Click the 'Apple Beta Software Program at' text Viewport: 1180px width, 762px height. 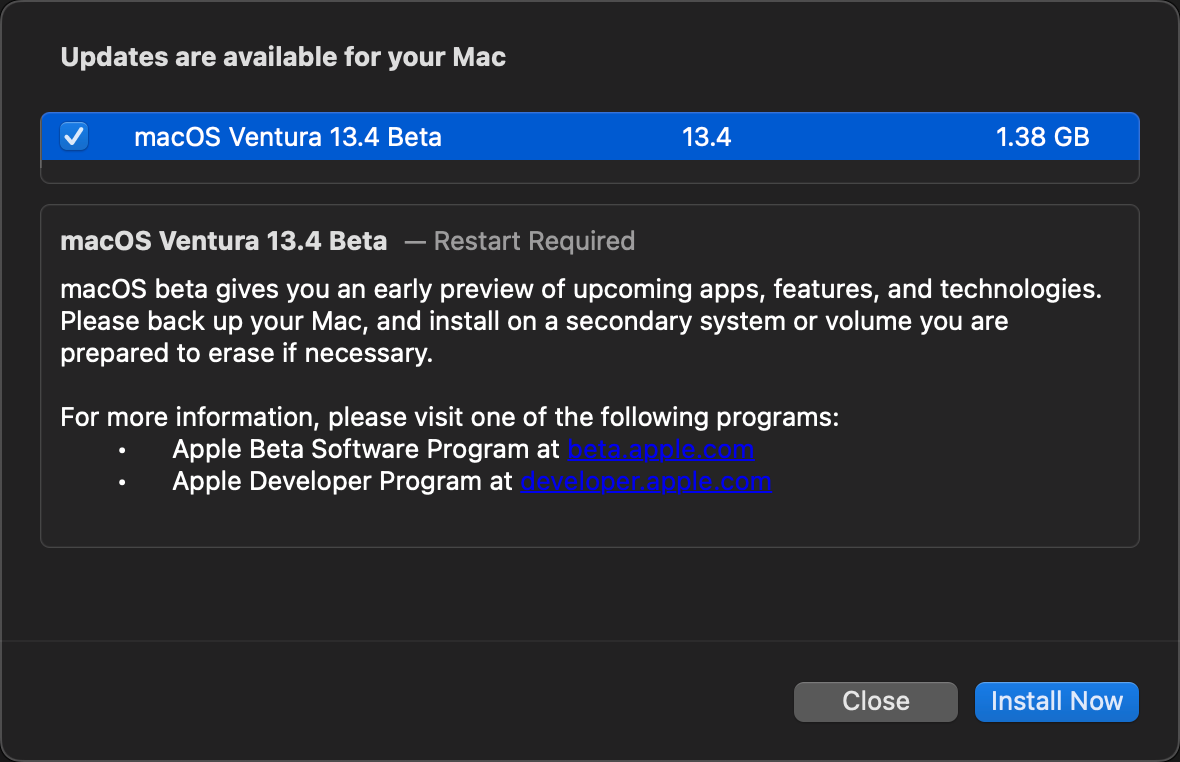pos(366,449)
